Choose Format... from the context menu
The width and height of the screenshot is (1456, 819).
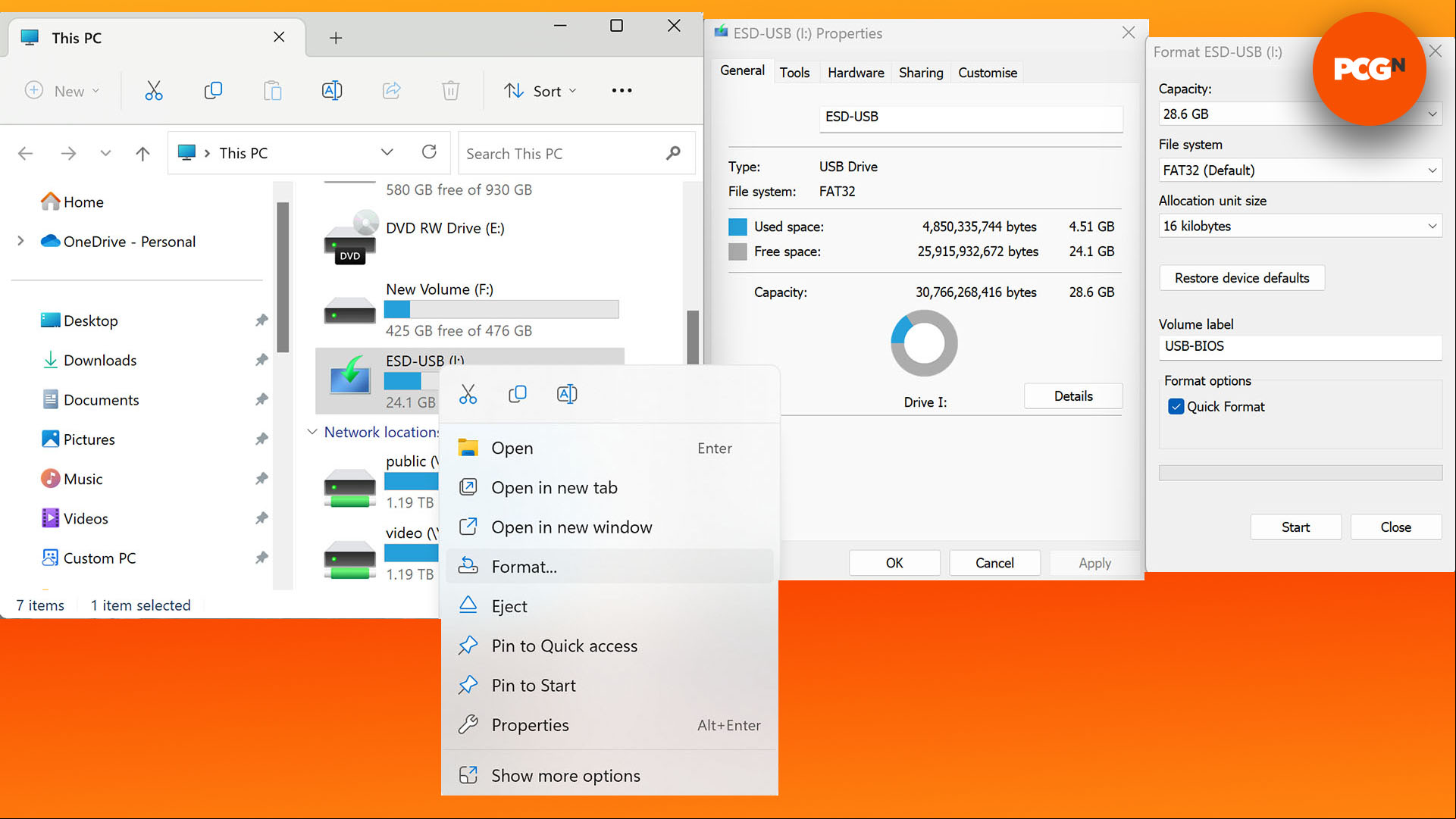coord(609,567)
